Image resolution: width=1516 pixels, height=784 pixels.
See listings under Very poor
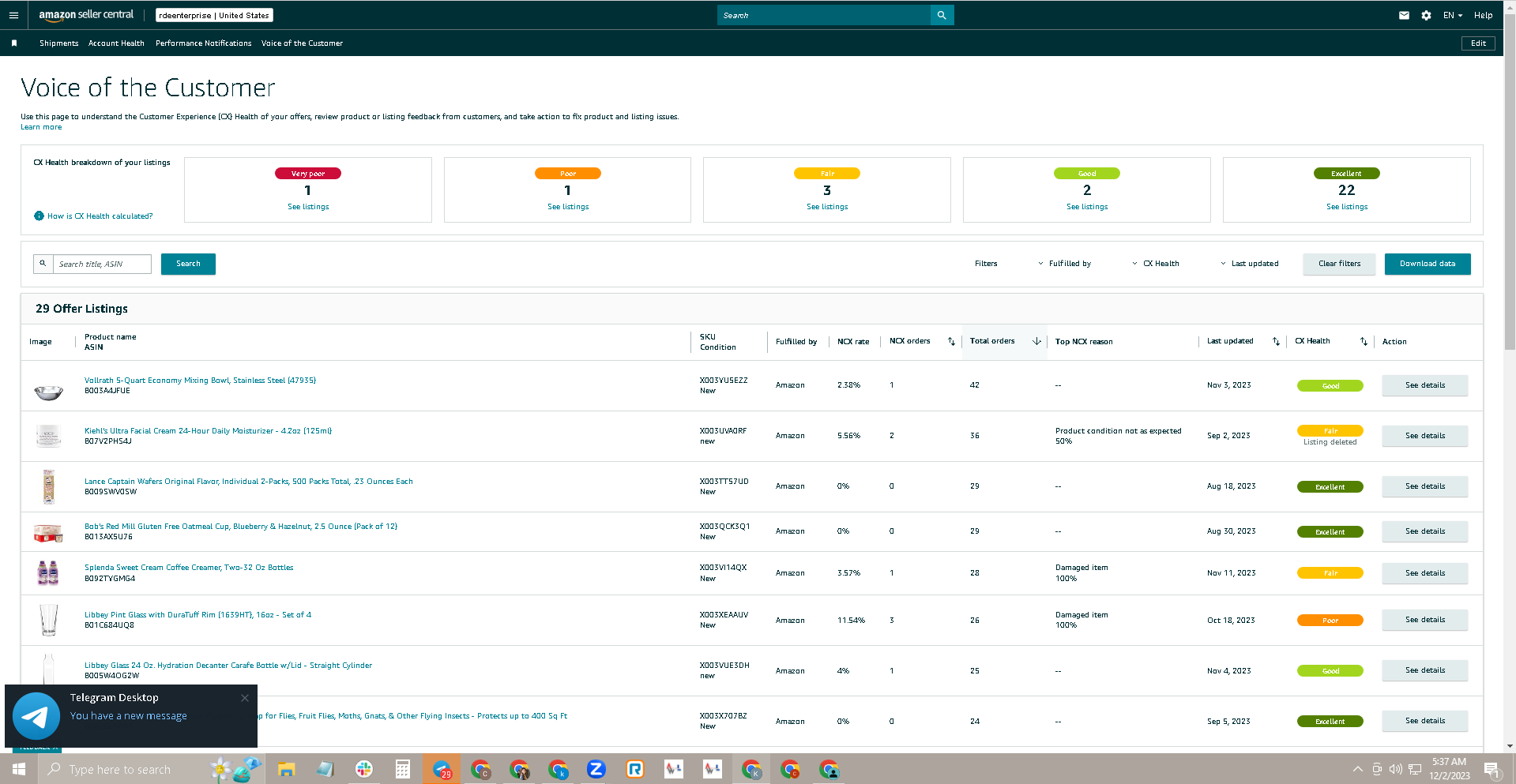(308, 207)
